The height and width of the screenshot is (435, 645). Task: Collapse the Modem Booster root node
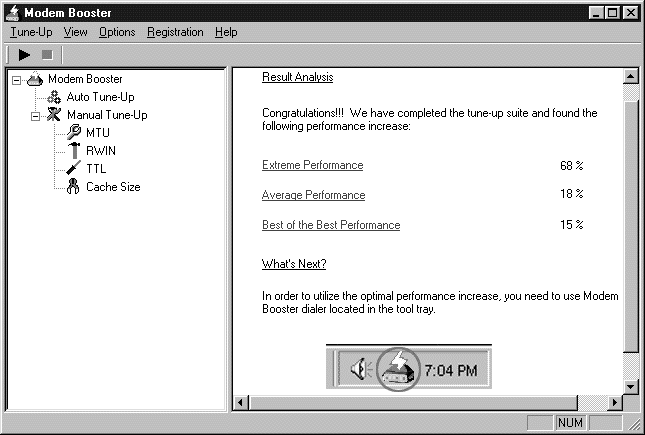tap(16, 80)
